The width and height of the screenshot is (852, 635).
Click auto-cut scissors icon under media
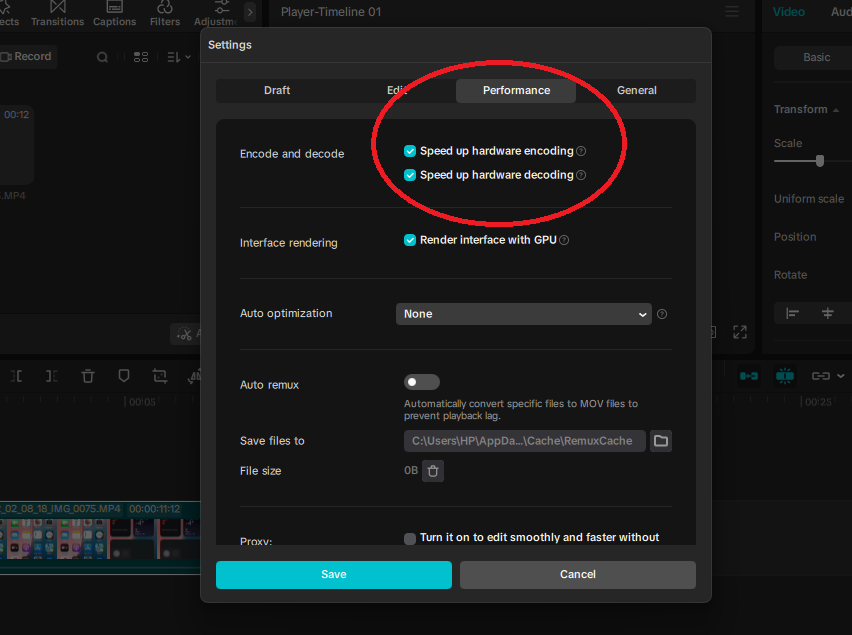(185, 334)
